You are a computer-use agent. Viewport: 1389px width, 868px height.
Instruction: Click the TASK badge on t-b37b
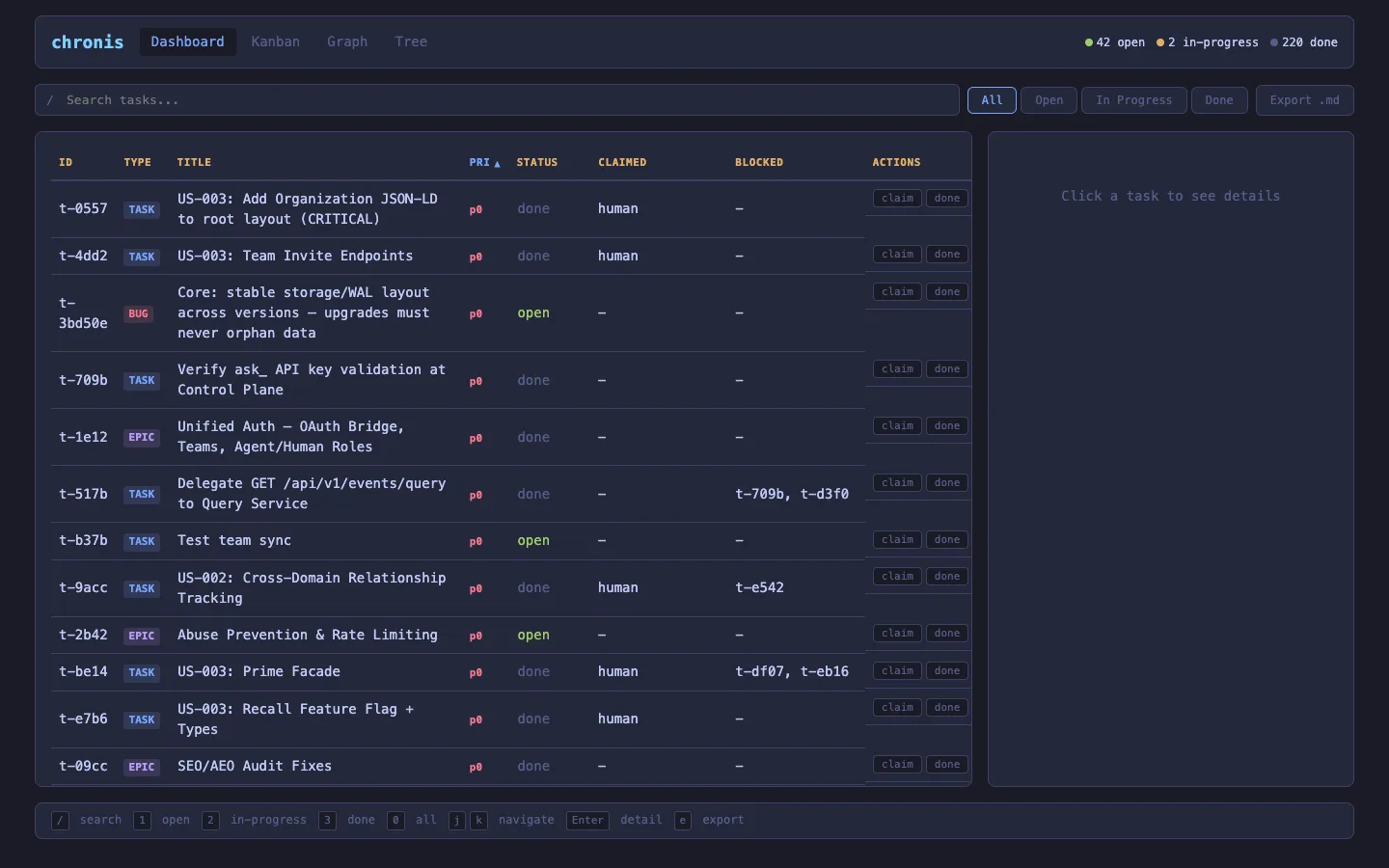coord(142,541)
